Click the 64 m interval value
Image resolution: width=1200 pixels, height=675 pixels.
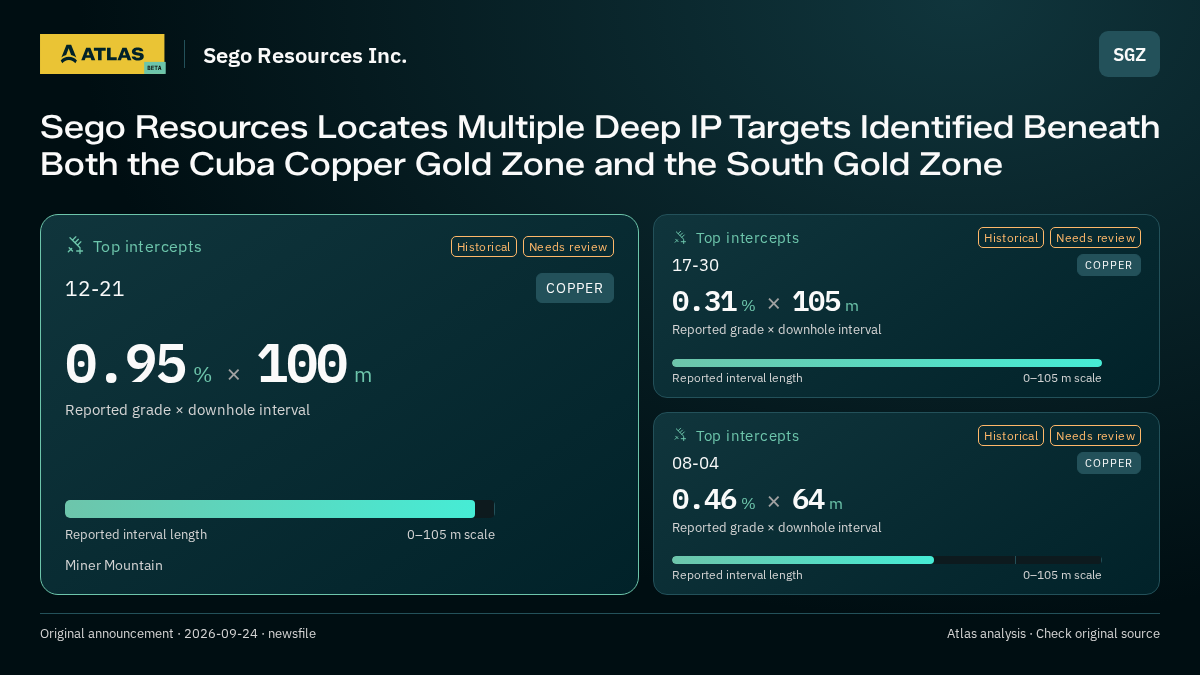[x=817, y=500]
